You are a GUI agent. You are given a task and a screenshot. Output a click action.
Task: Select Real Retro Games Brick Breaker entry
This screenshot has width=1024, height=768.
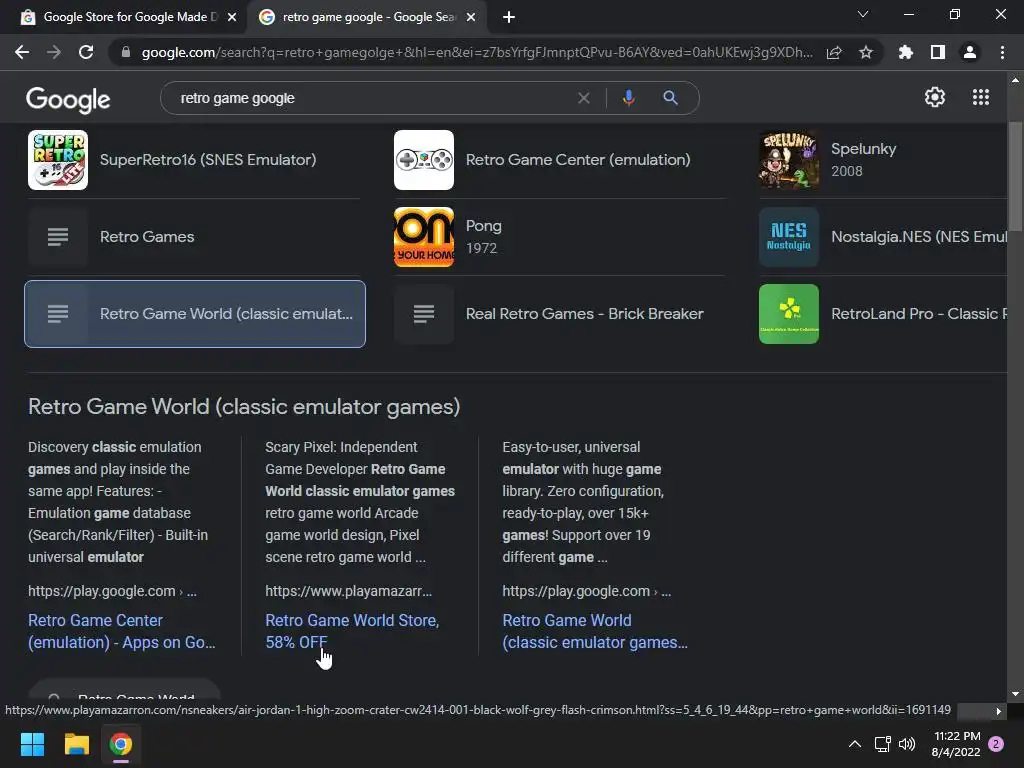coord(560,314)
